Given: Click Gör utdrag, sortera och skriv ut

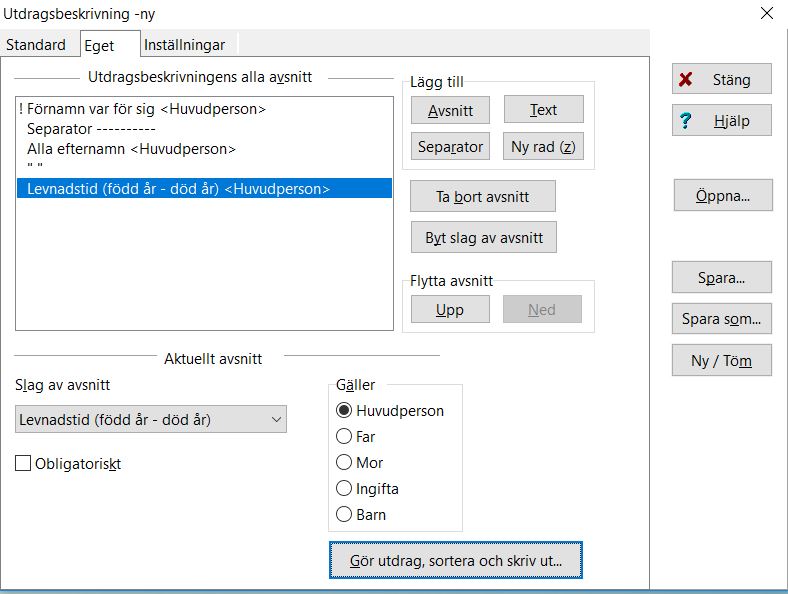Looking at the screenshot, I should click(x=455, y=561).
